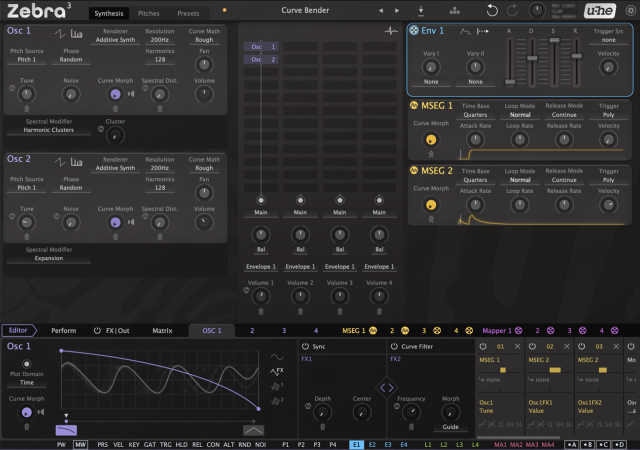
Task: Remove modulation slot 01 with X
Action: pyautogui.click(x=517, y=346)
